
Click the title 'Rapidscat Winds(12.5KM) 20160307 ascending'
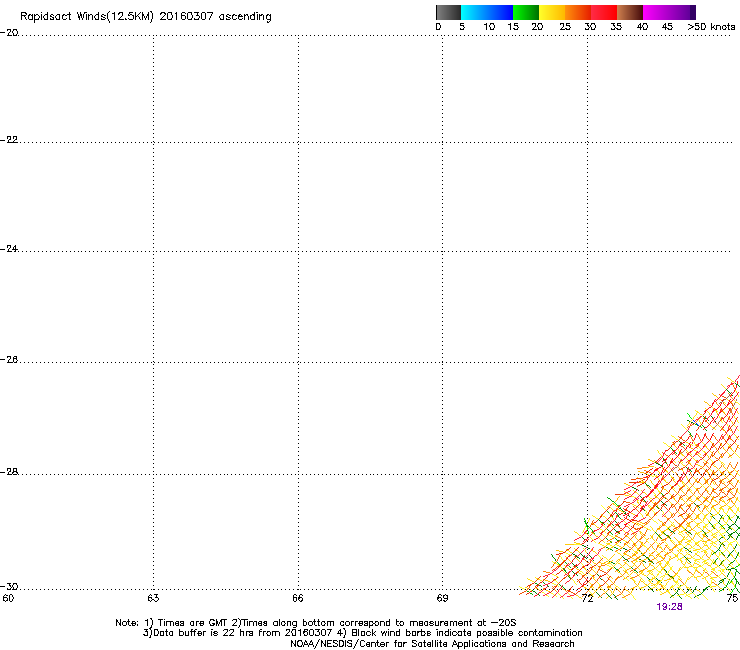tap(146, 17)
